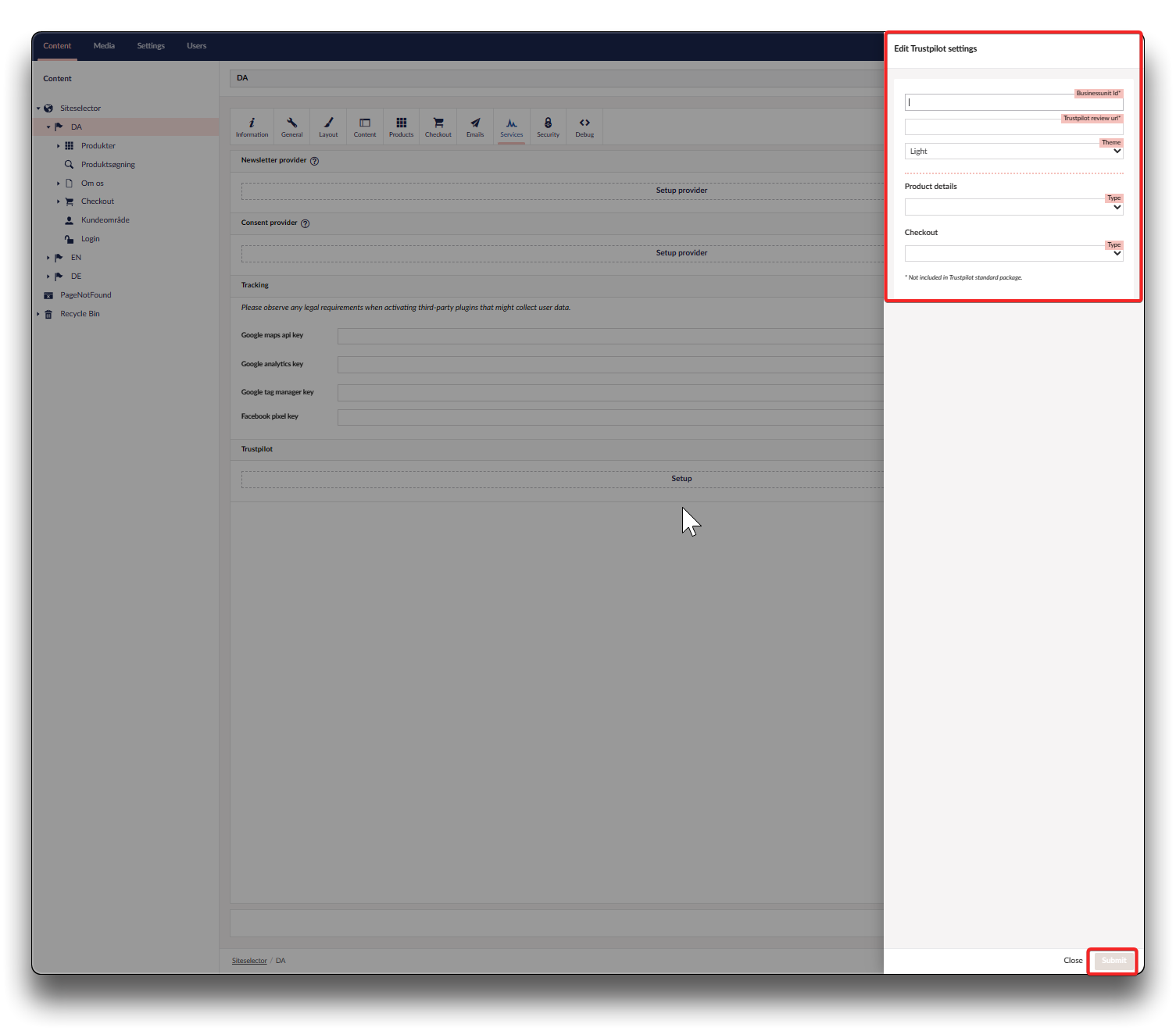Open the Debug code icon
The width and height of the screenshot is (1176, 1031).
click(584, 123)
